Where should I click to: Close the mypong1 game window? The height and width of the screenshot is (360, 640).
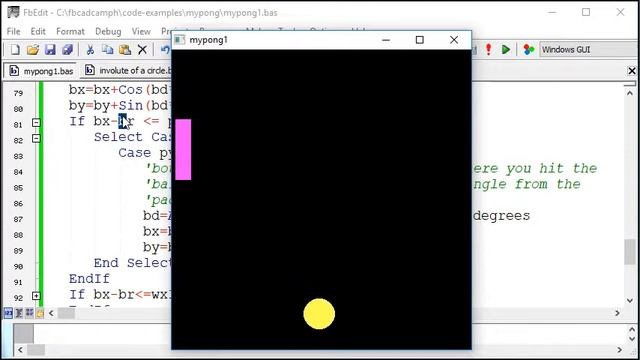tap(454, 40)
